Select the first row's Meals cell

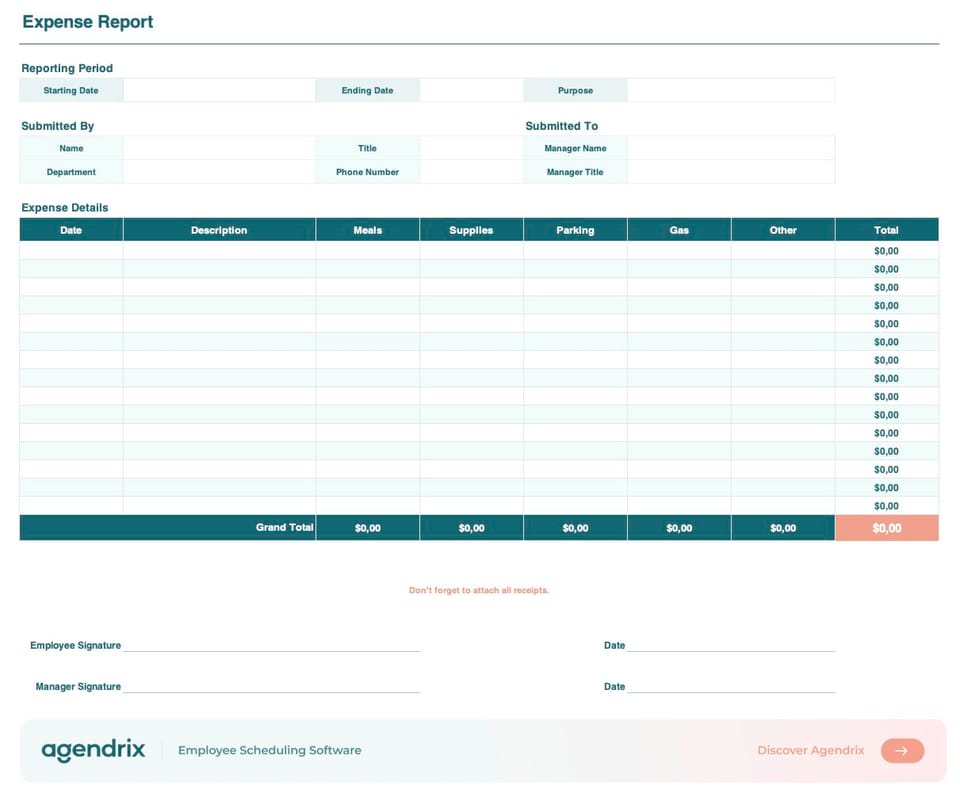[367, 250]
